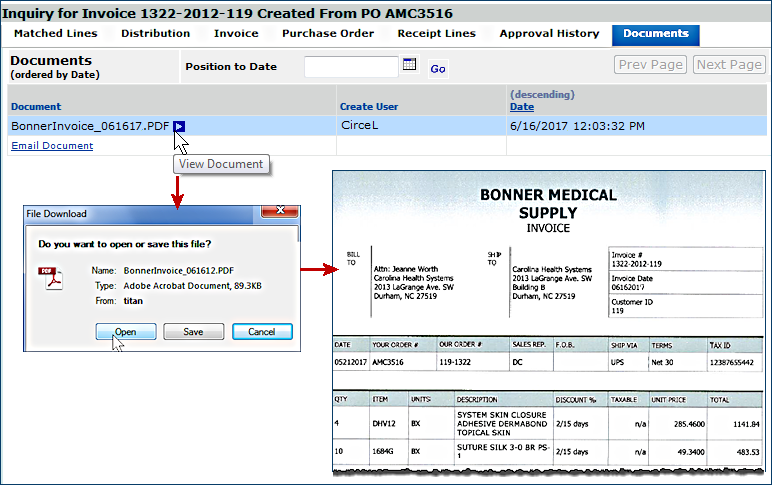
Task: Cancel the file download
Action: pyautogui.click(x=262, y=332)
